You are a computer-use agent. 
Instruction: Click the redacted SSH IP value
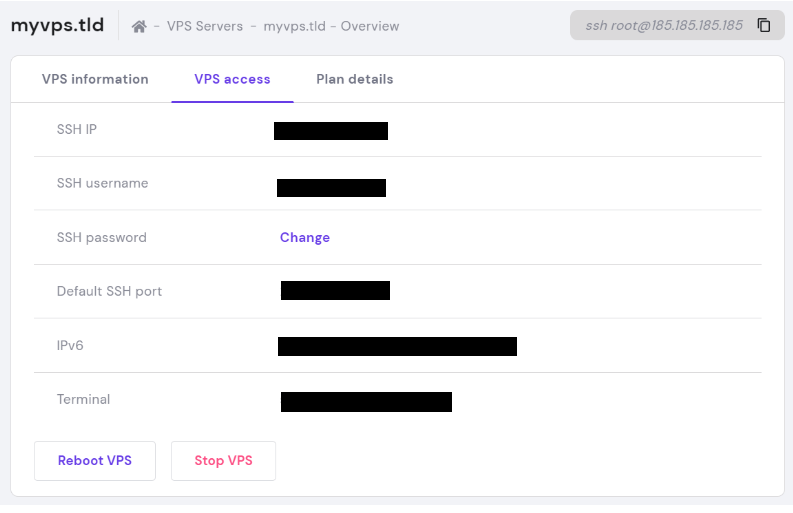click(331, 131)
